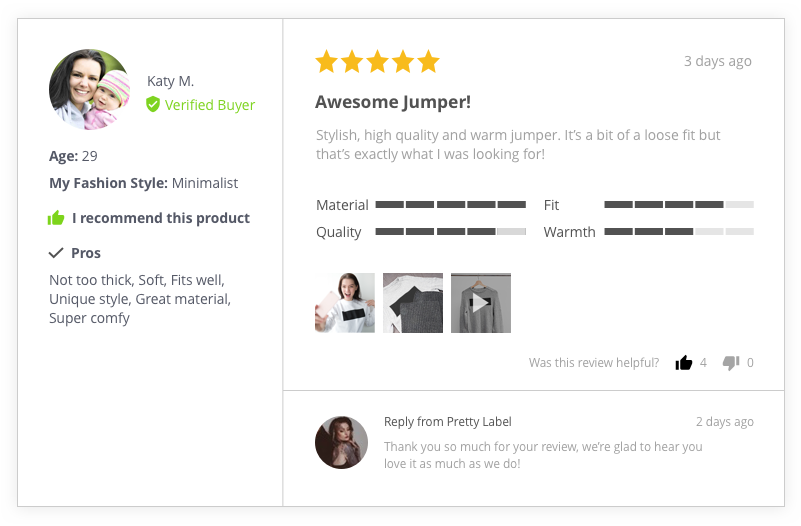Click the thumbs up helpful icon
Image resolution: width=801 pixels, height=526 pixels.
click(x=684, y=363)
